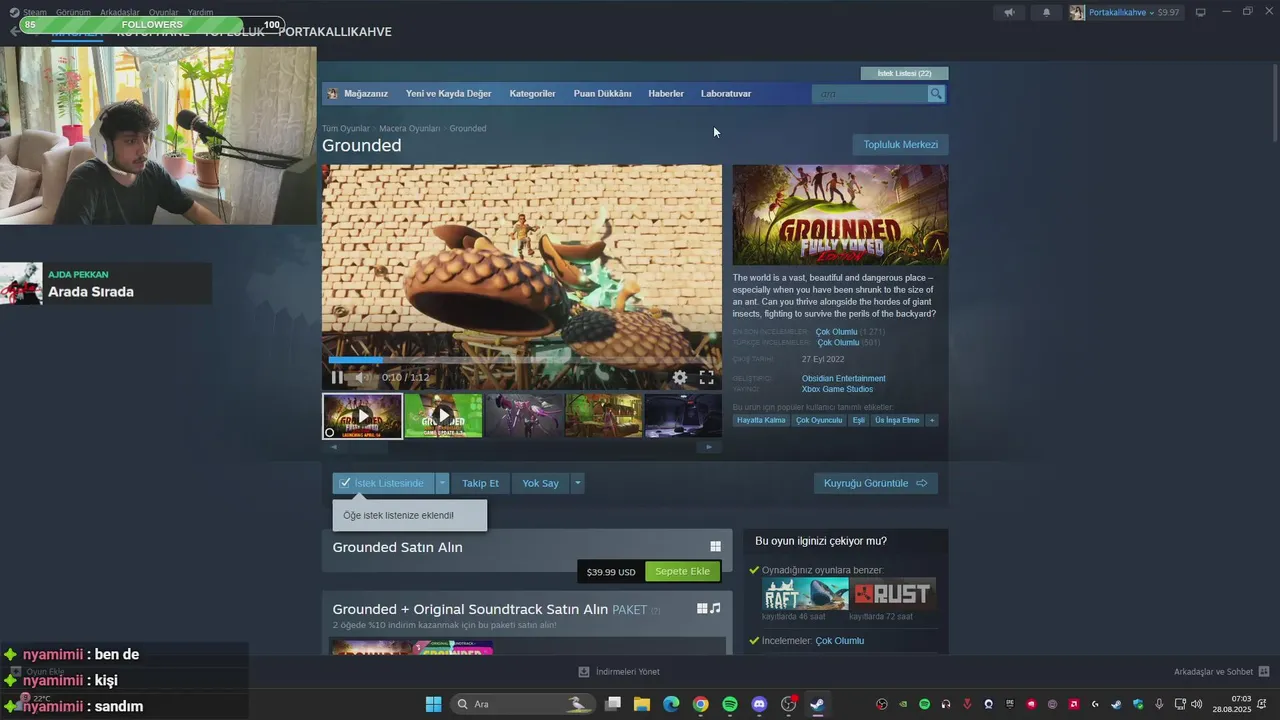The image size is (1280, 720).
Task: Select the Hayatta Kalma tag
Action: (x=762, y=421)
